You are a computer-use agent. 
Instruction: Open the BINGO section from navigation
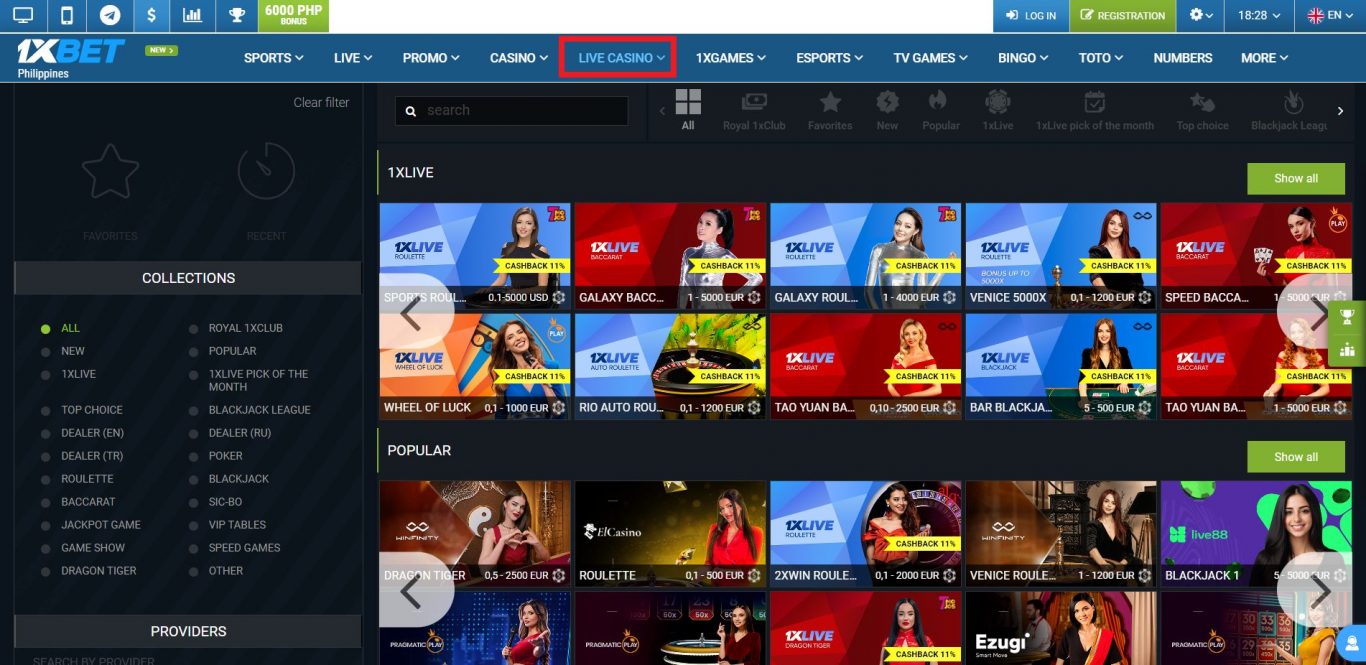pos(1021,57)
